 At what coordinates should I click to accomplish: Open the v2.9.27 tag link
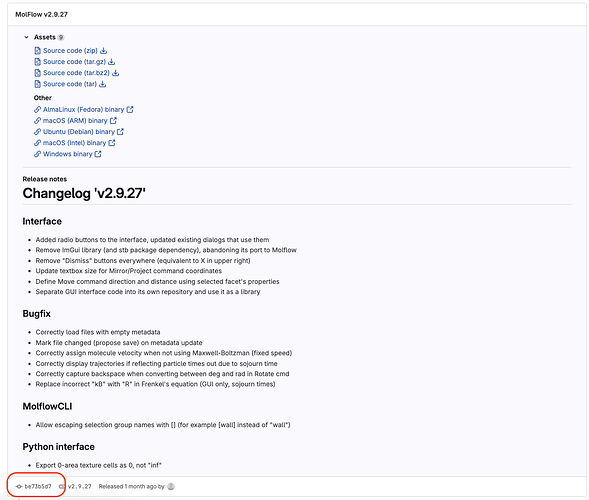click(80, 486)
